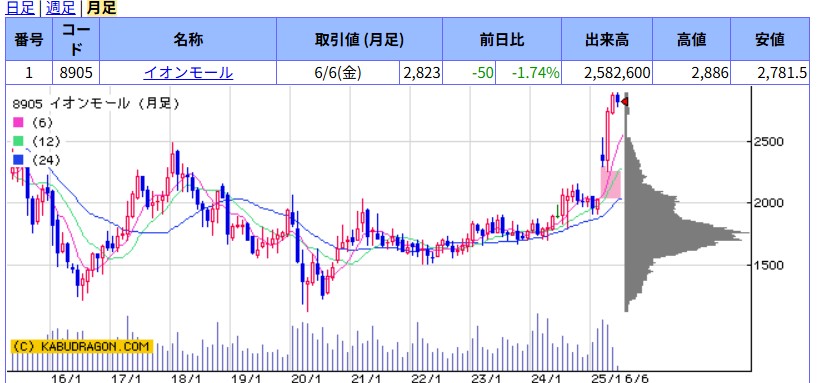820x383 pixels.
Task: Click the peak of the volume profile histogram
Action: click(745, 233)
